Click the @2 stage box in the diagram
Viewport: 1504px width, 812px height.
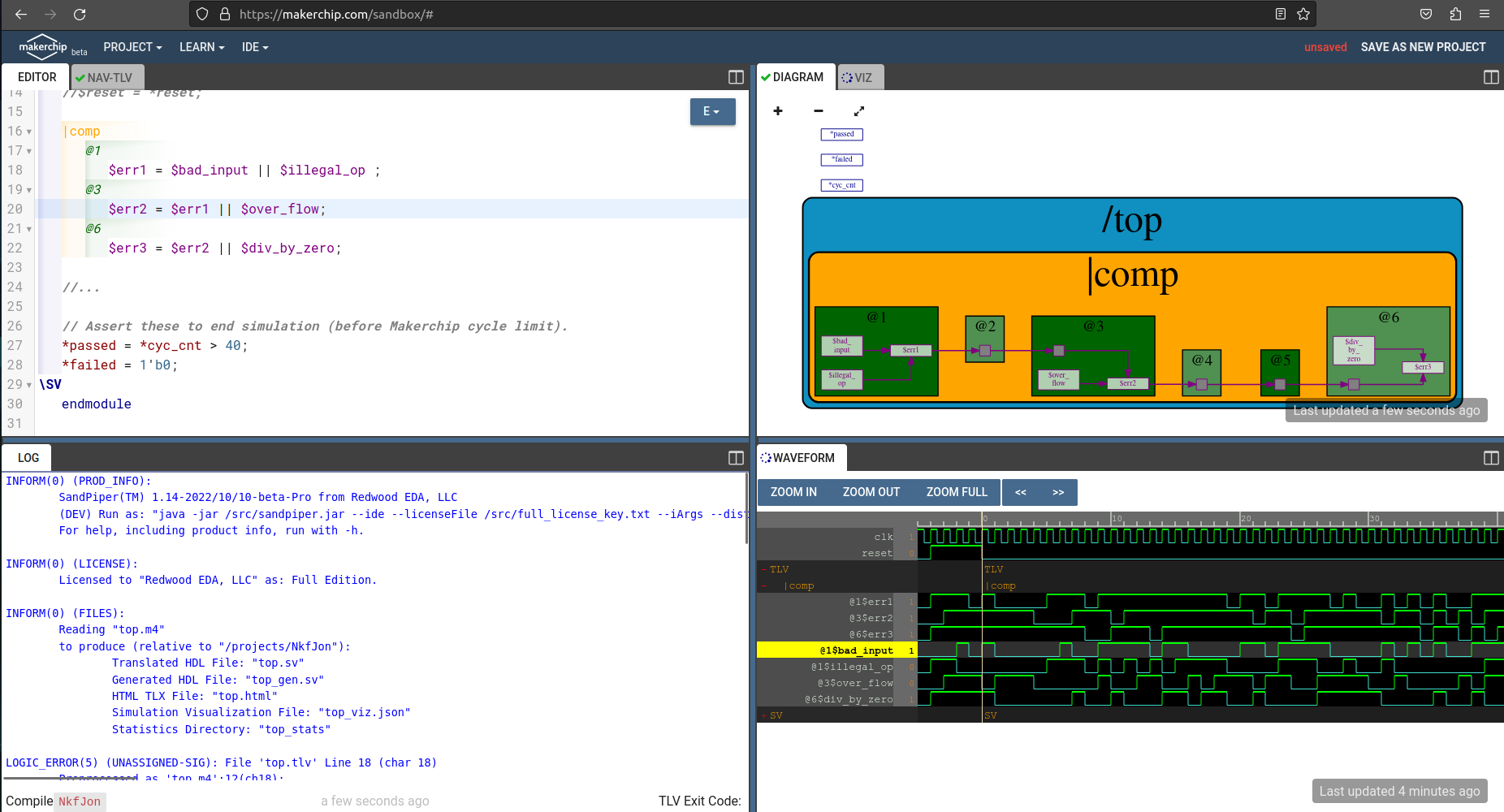985,339
